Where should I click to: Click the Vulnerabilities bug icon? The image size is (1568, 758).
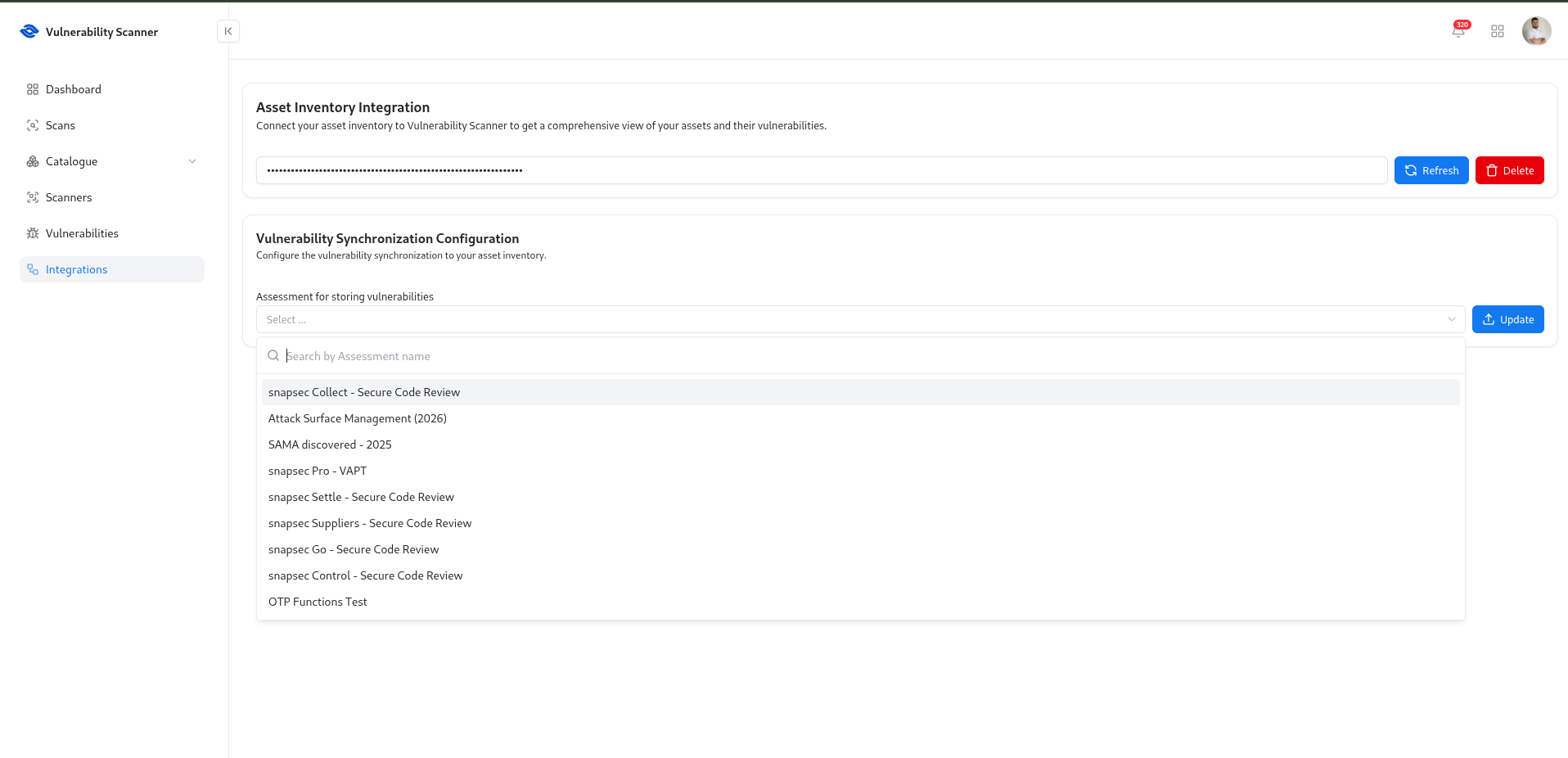(33, 233)
